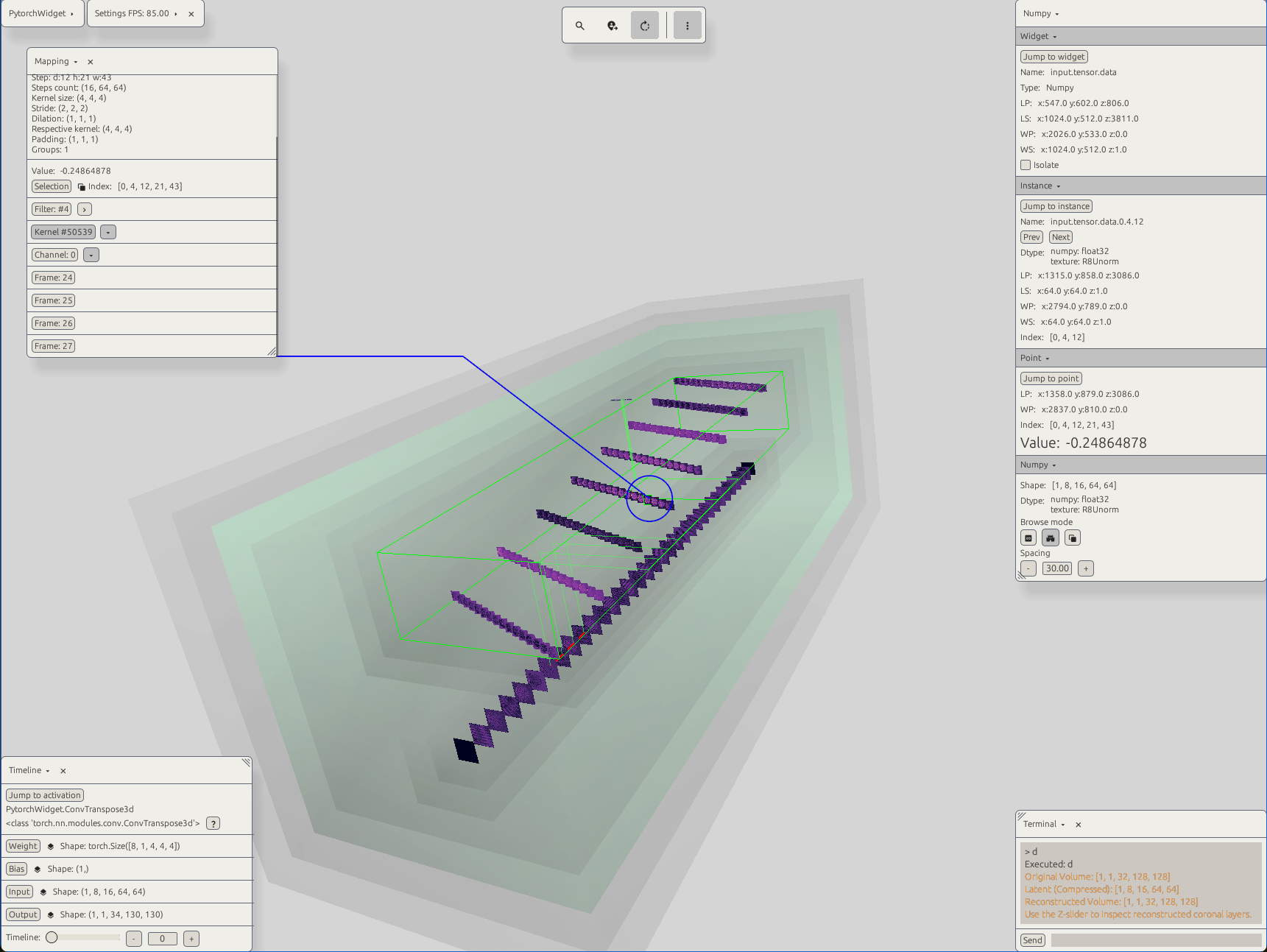
Task: Open the top Numpy panel title dropdown
Action: 1041,13
